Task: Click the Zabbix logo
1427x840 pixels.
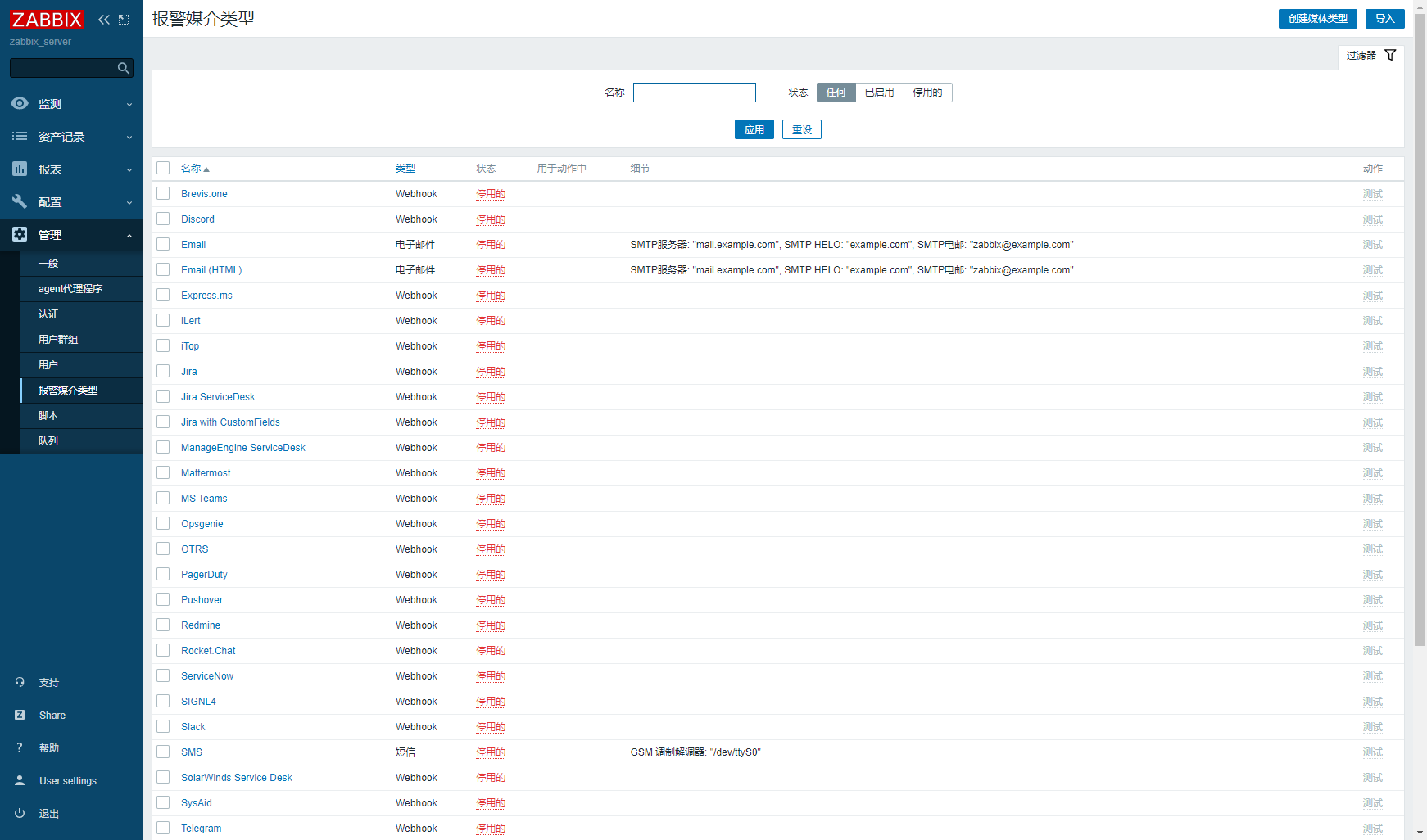Action: [47, 20]
